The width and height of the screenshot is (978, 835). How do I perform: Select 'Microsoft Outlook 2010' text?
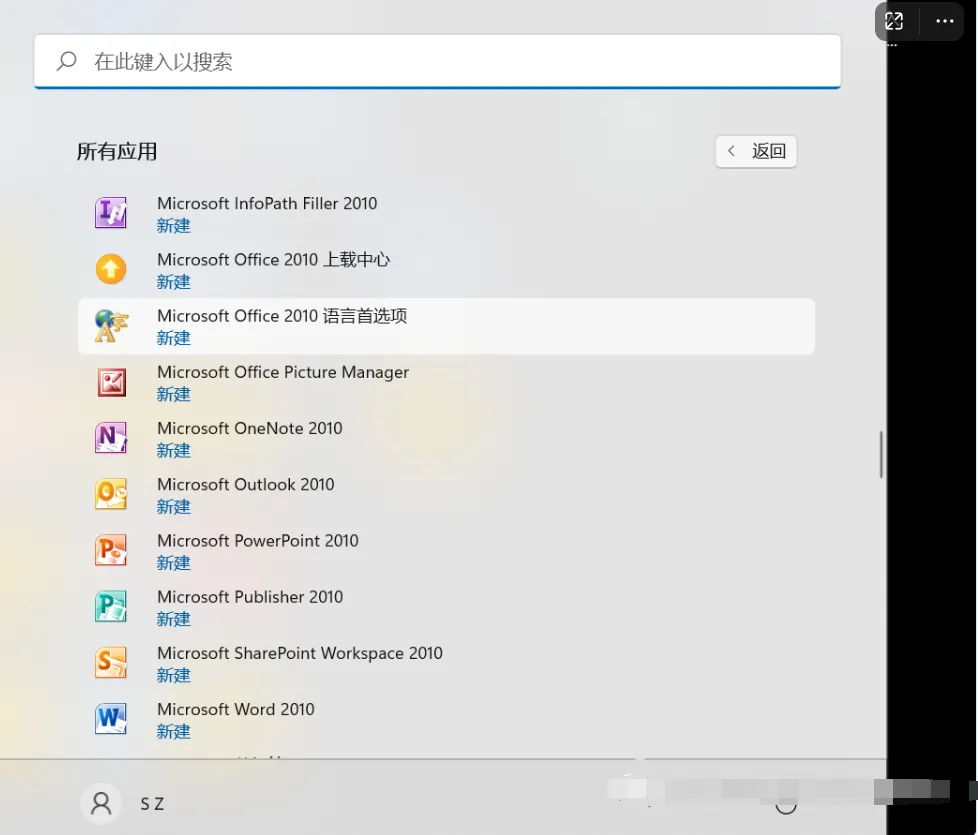coord(246,485)
